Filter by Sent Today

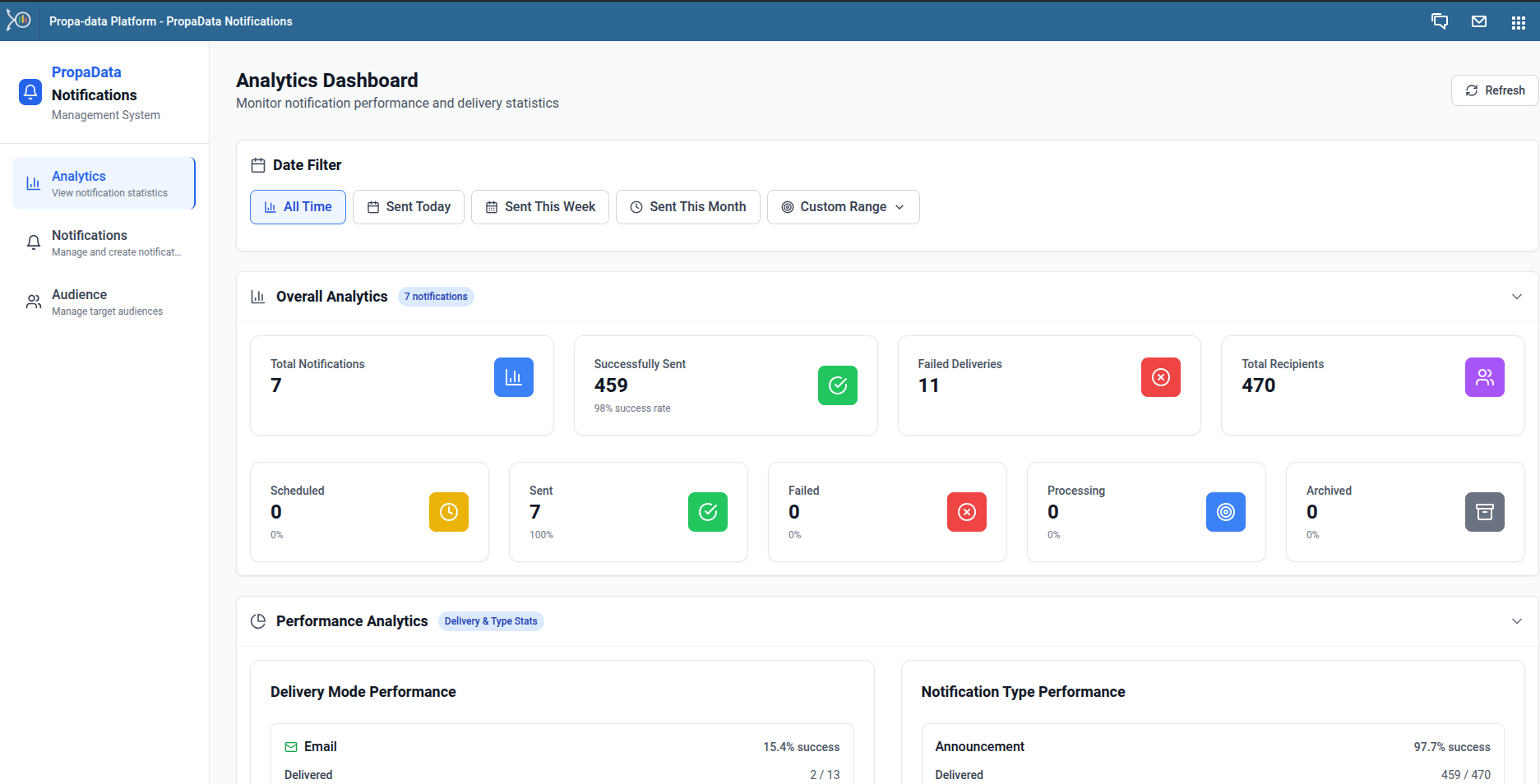[x=409, y=207]
